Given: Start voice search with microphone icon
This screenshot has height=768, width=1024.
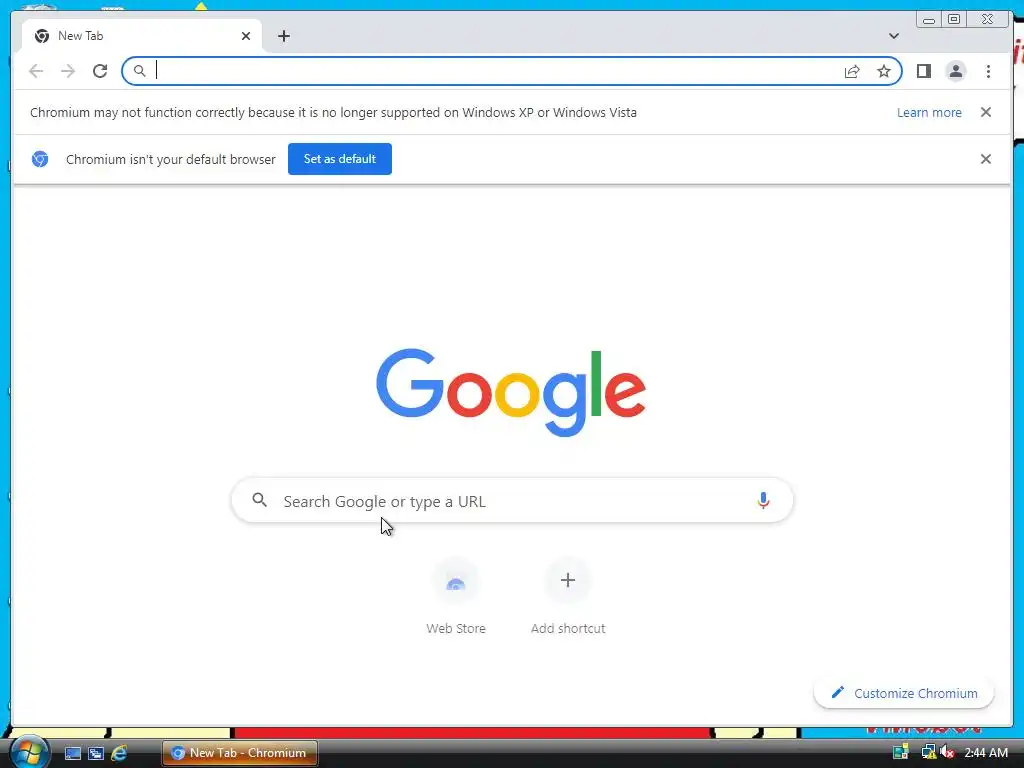Looking at the screenshot, I should (763, 501).
